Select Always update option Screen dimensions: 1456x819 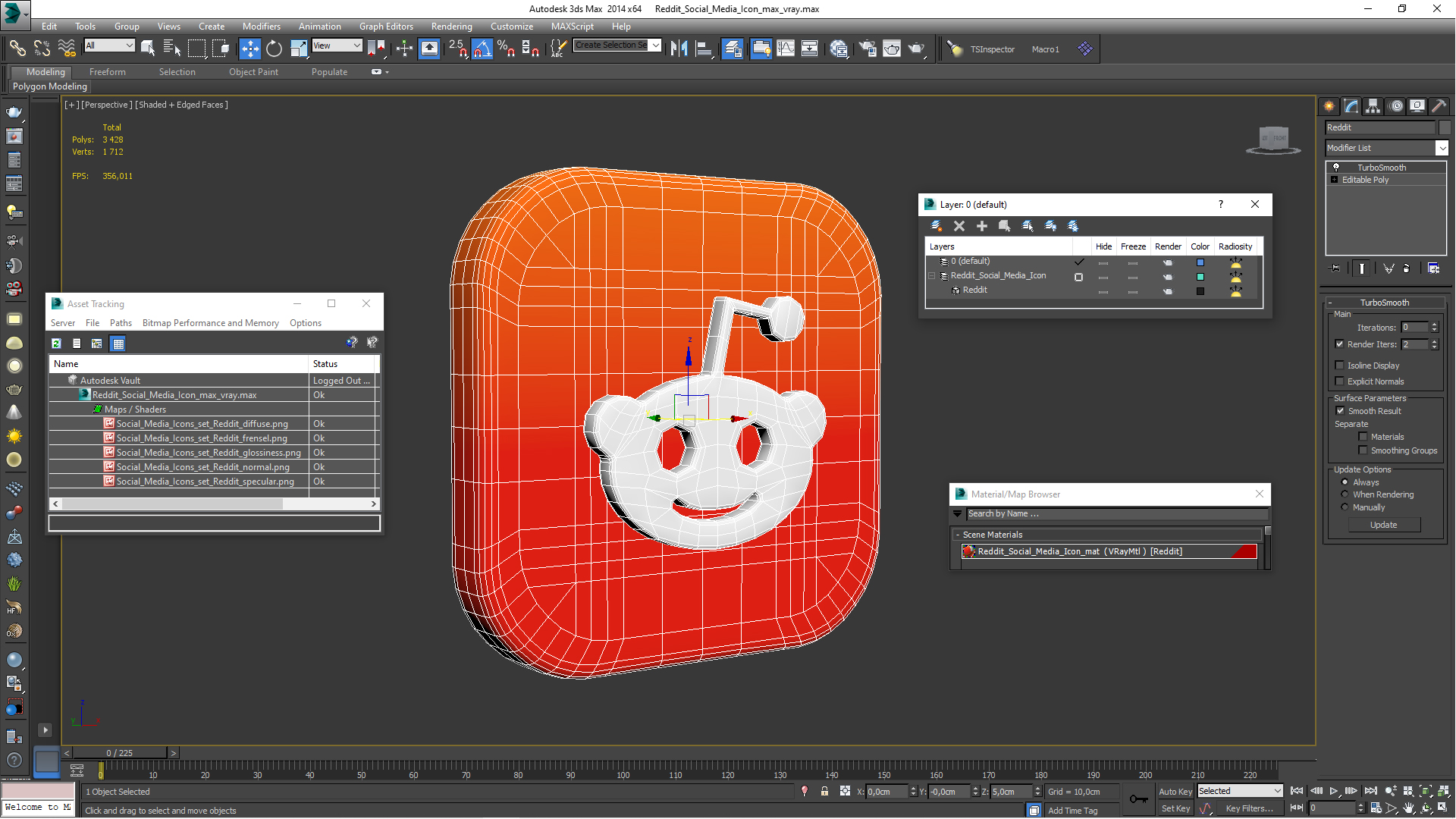pos(1345,482)
